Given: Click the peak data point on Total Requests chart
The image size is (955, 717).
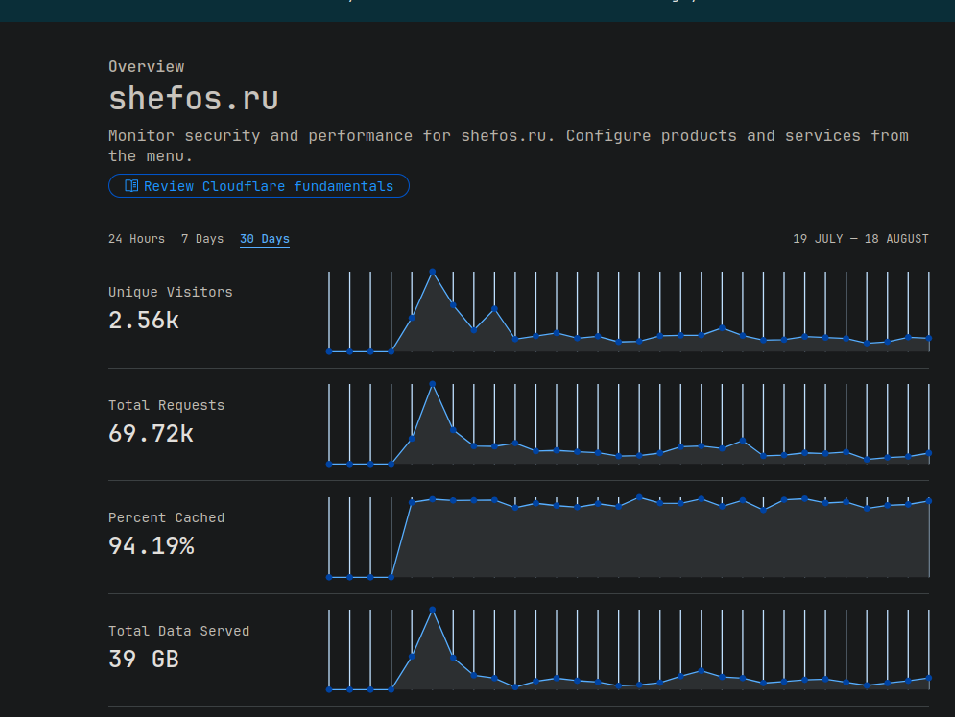Looking at the screenshot, I should point(432,384).
